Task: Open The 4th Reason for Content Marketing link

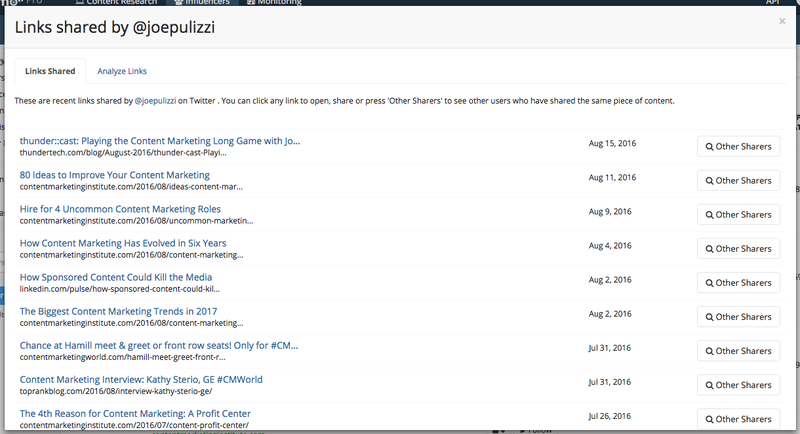Action: point(135,414)
